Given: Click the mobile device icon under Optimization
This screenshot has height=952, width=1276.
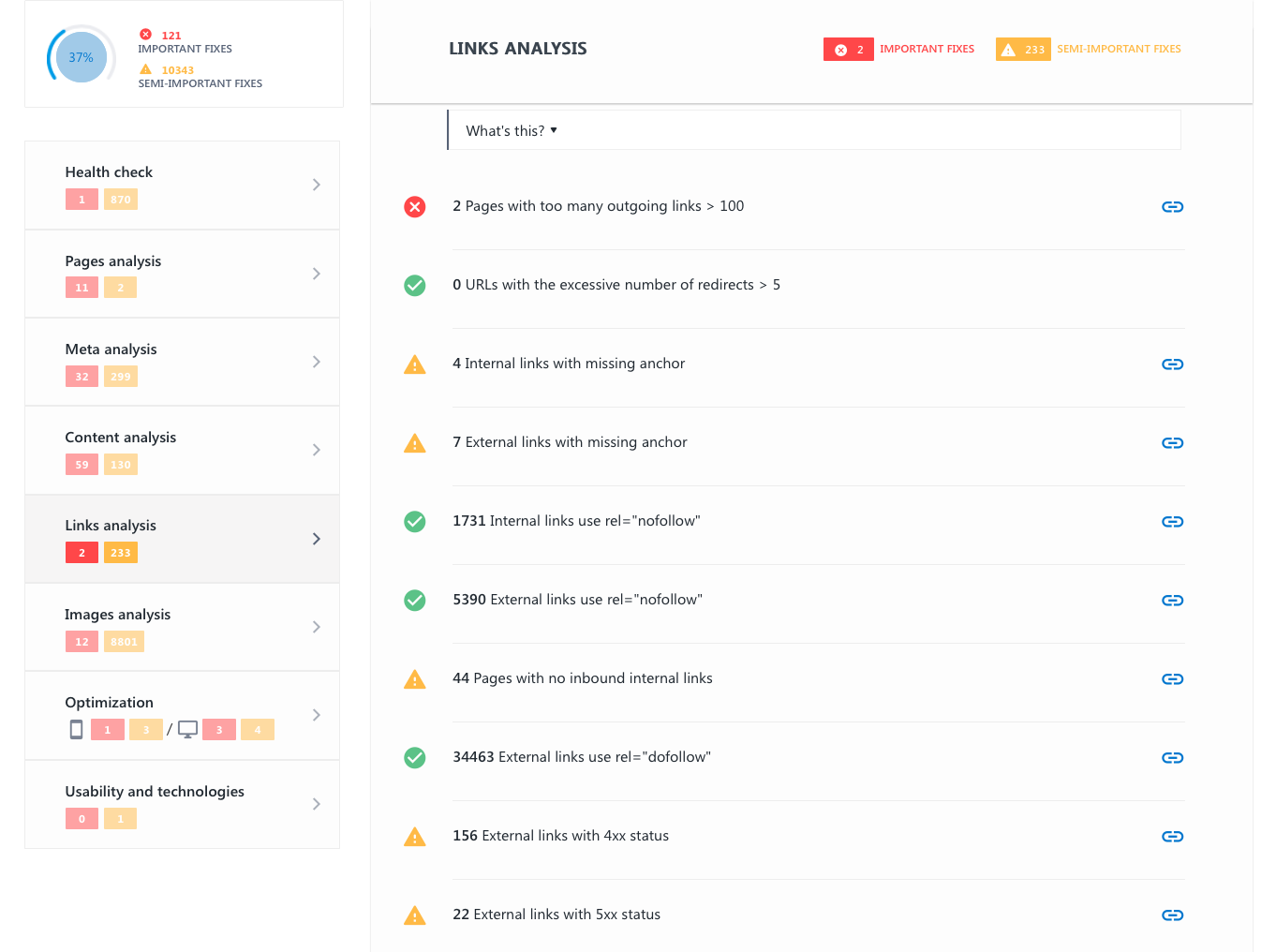Looking at the screenshot, I should click(x=76, y=730).
